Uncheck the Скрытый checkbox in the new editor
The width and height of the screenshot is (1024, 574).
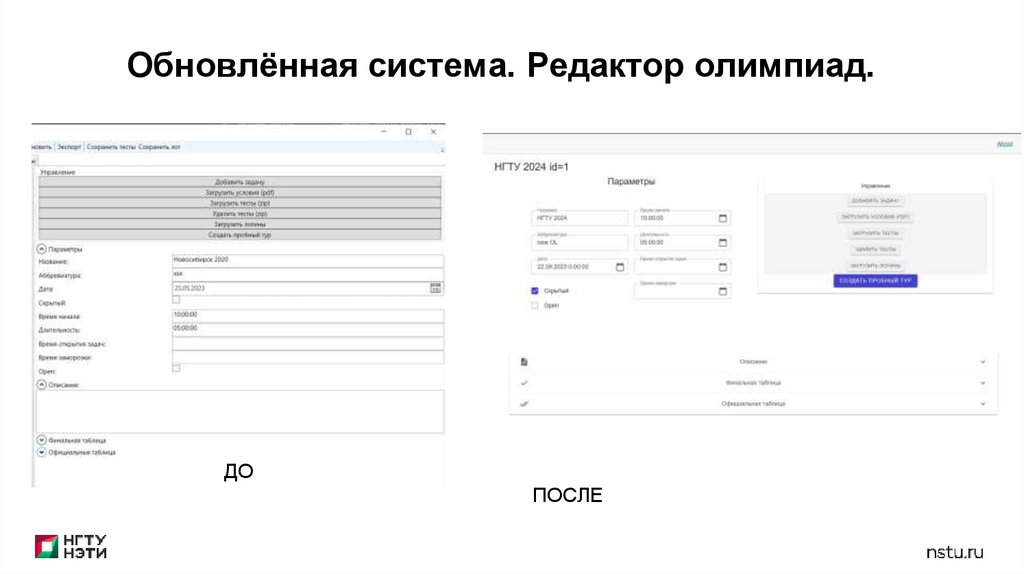tap(535, 291)
